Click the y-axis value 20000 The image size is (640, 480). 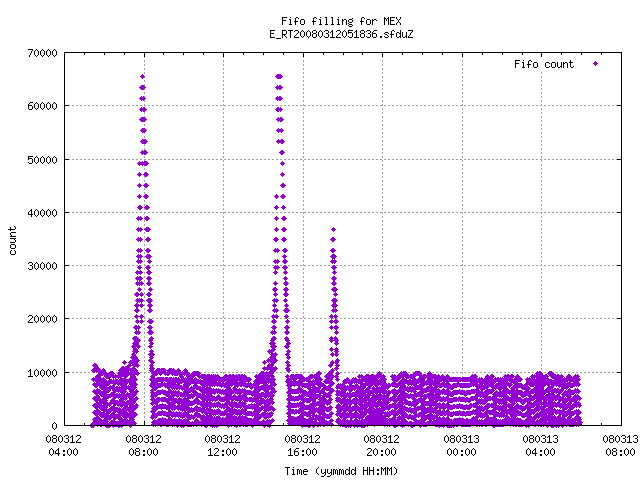click(42, 319)
